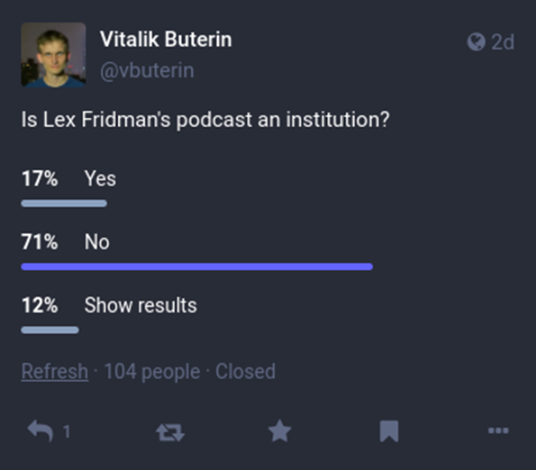Click the 2d timestamp
536x470 pixels.
coord(502,42)
